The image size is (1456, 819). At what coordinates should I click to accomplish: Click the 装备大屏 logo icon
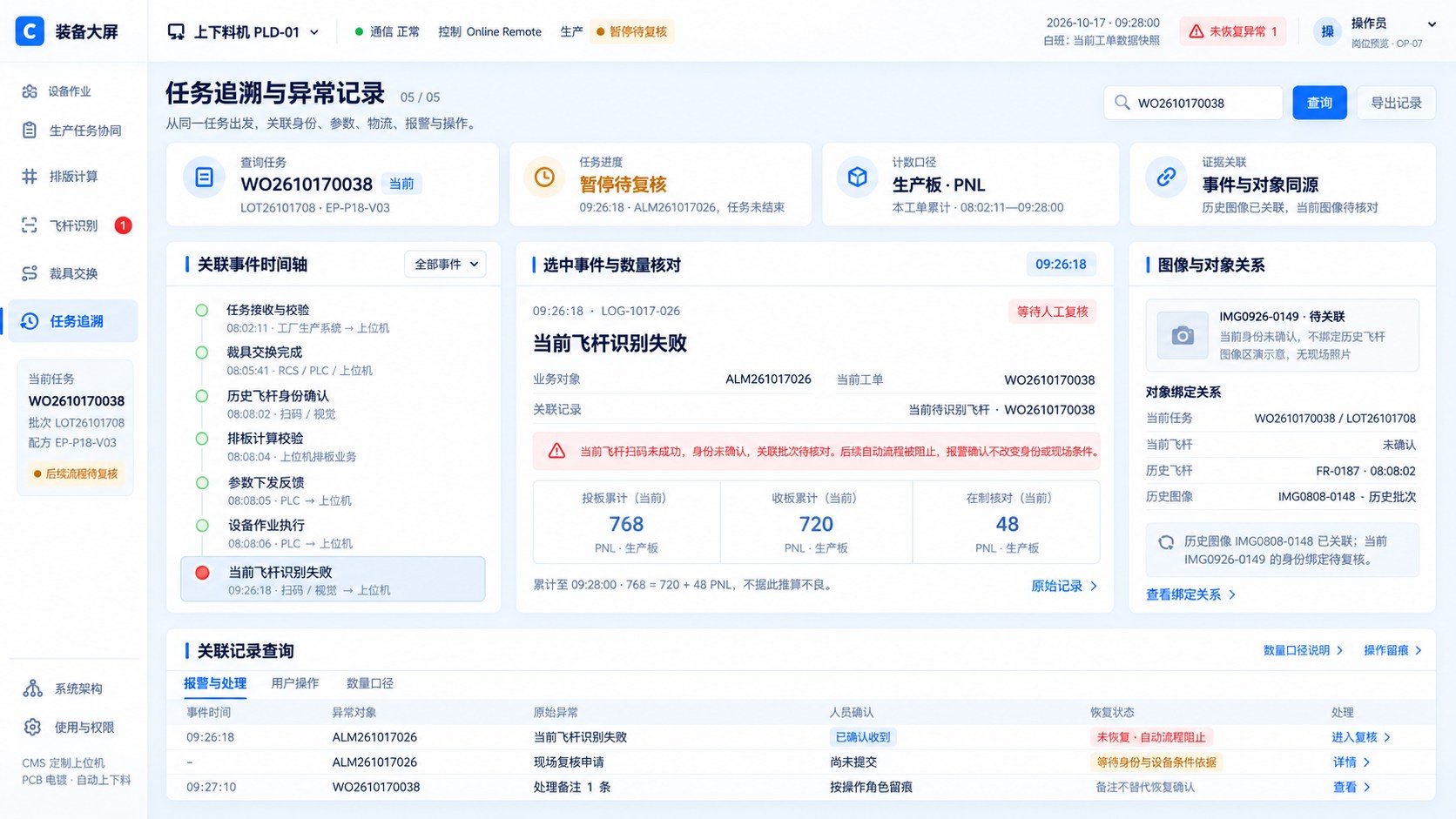click(x=30, y=31)
